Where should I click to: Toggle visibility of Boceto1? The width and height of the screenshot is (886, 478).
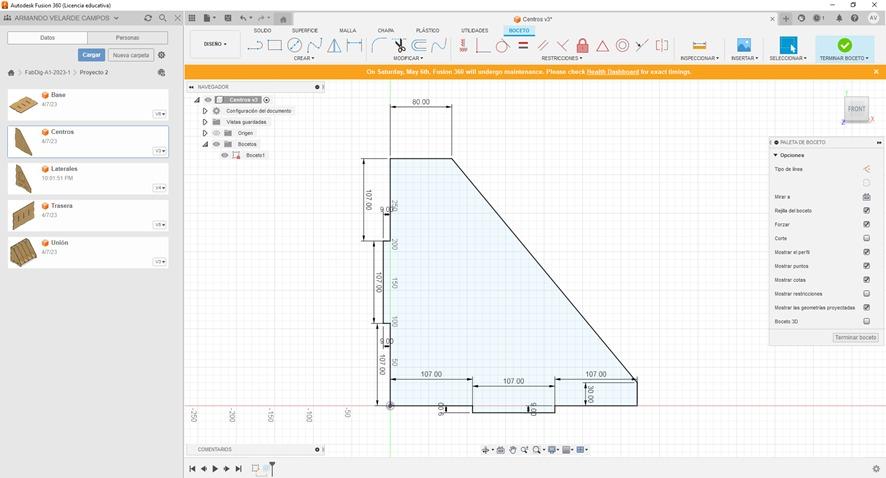click(x=225, y=155)
